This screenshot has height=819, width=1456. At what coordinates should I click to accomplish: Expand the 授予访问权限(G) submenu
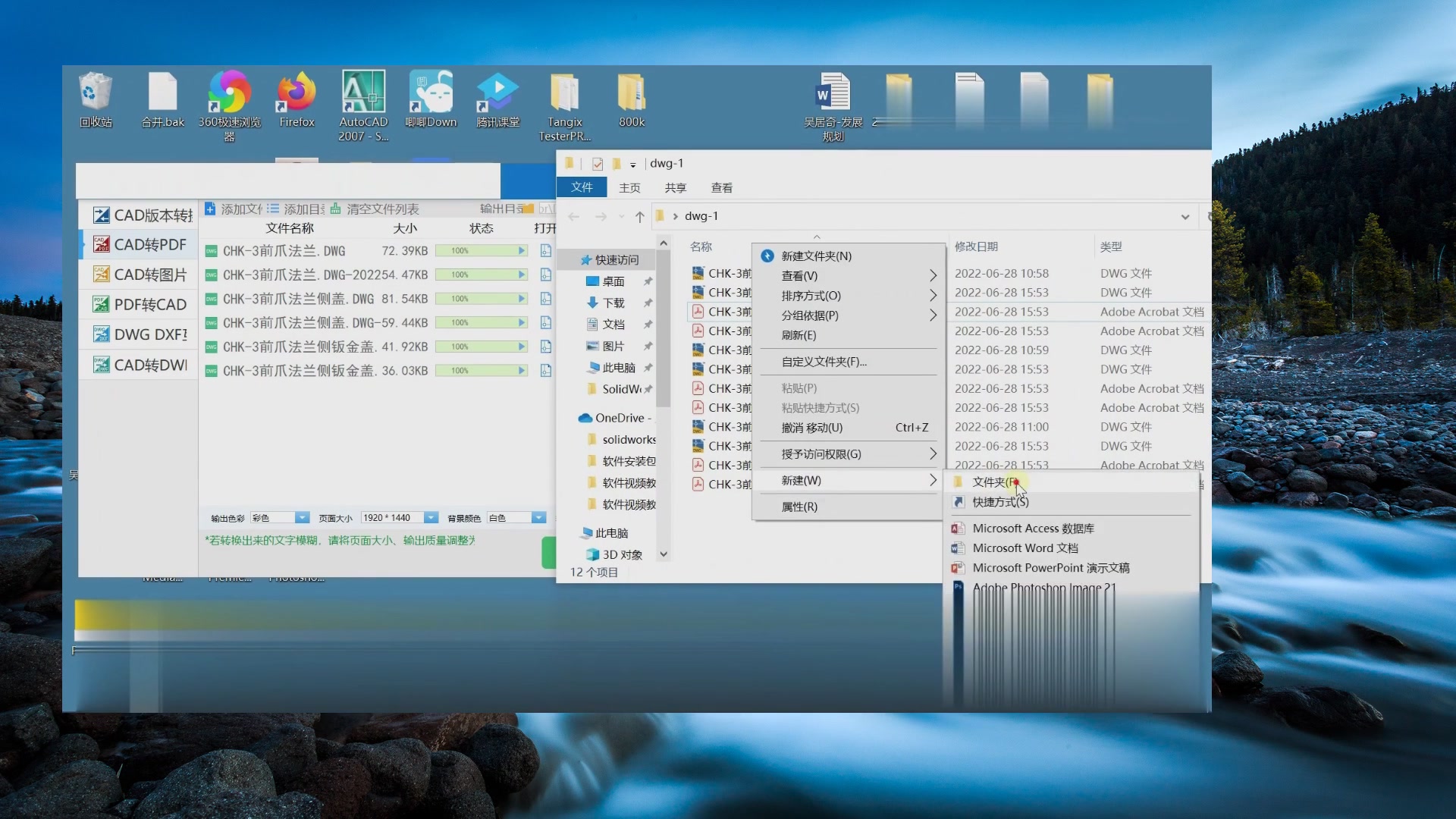(849, 454)
